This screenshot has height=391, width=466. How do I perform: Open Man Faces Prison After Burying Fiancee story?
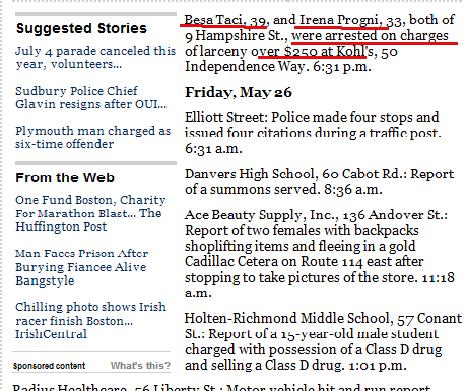(82, 267)
